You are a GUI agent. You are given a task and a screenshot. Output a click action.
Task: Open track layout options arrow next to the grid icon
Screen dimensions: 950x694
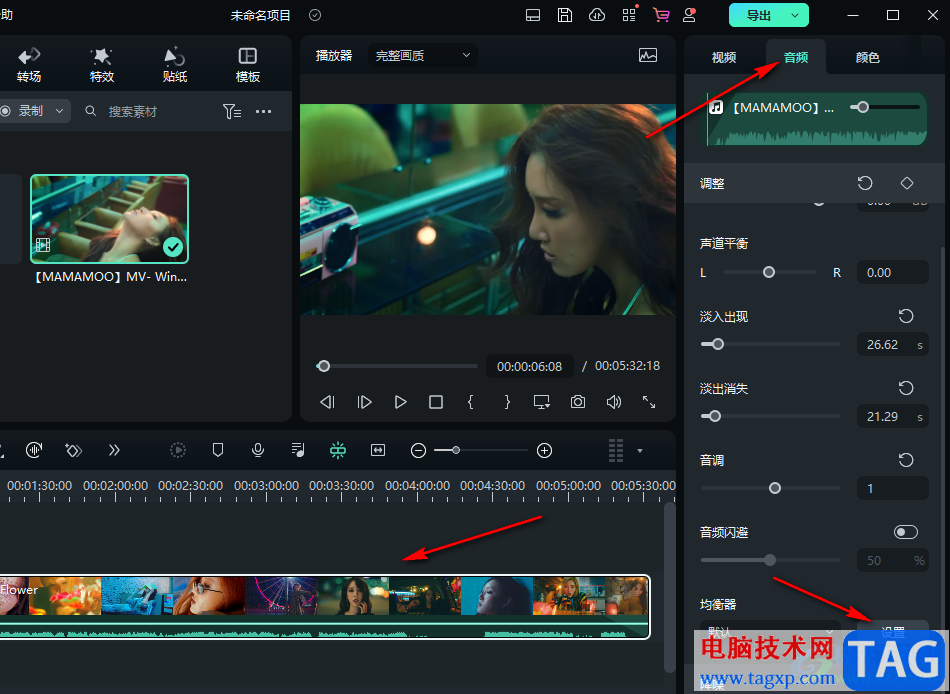640,451
